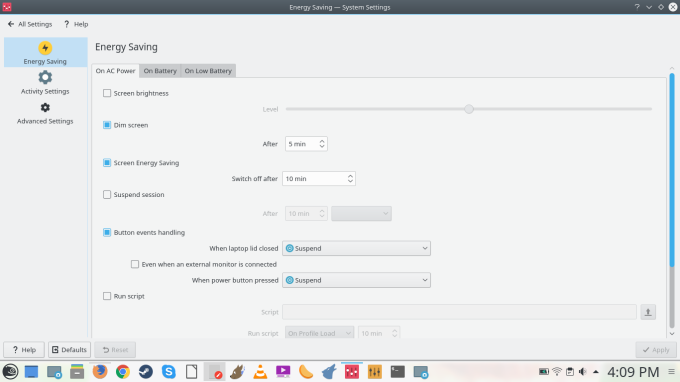Launch Firefox from the taskbar
Viewport: 680px width, 382px height.
pos(100,372)
